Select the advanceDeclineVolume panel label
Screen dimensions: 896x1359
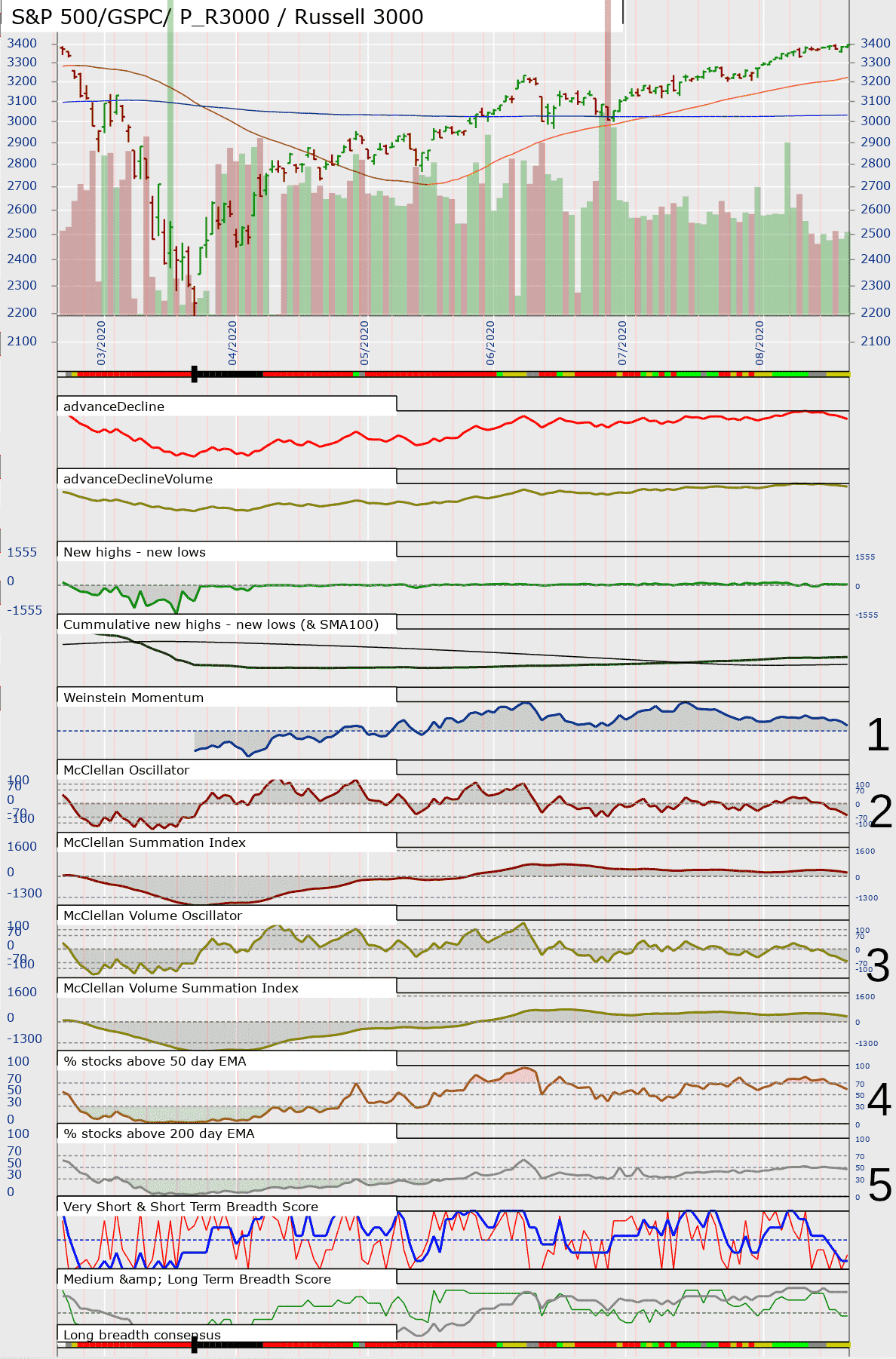pyautogui.click(x=138, y=479)
